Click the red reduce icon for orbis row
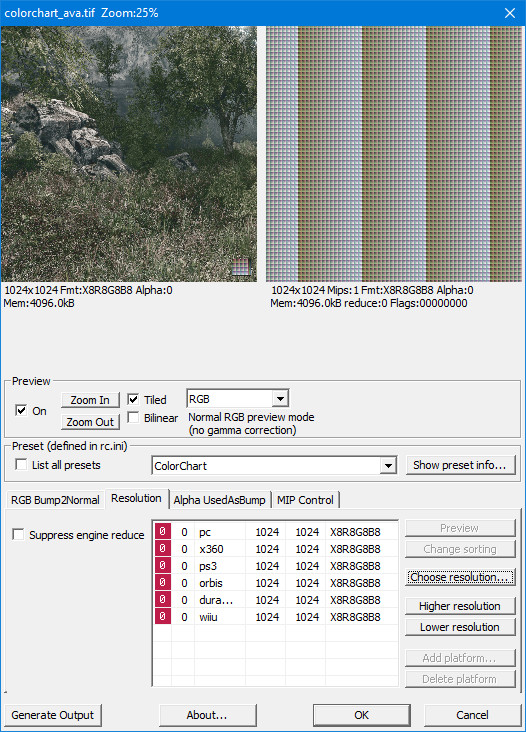This screenshot has height=732, width=526. pos(162,583)
